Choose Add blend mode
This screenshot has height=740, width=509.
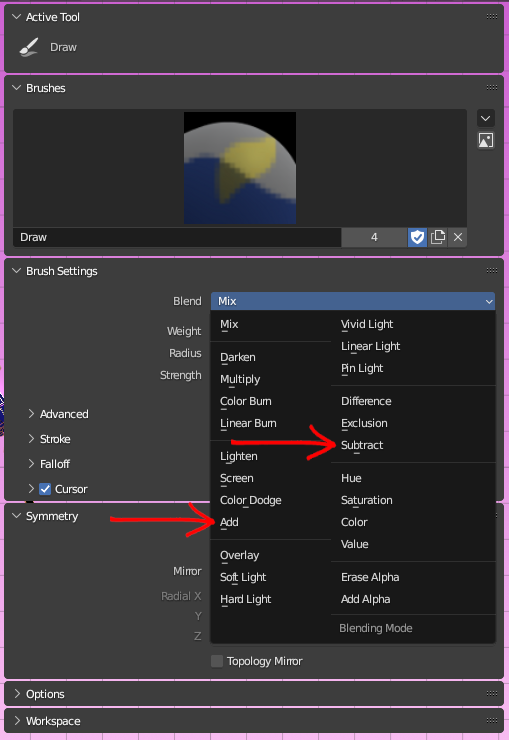click(229, 522)
